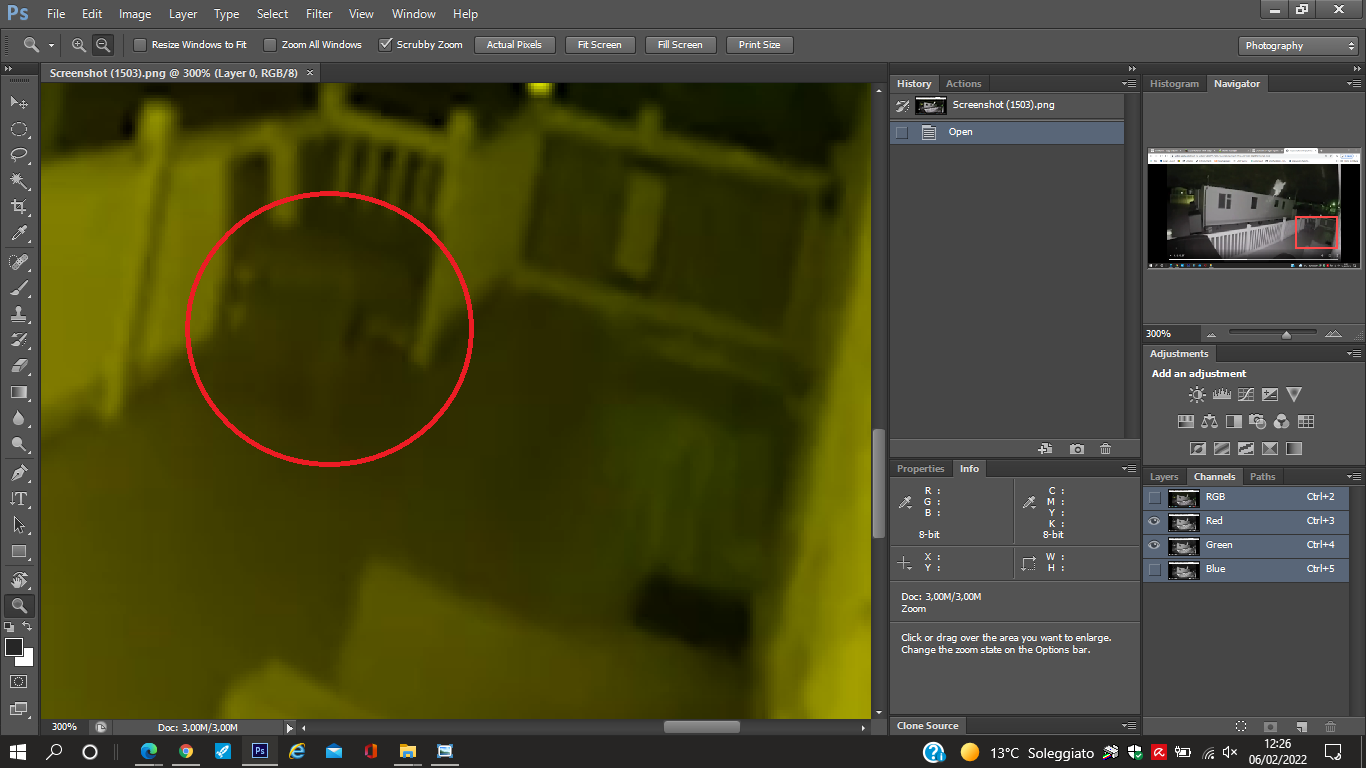The height and width of the screenshot is (768, 1366).
Task: Expand the Zoom tool preset picker
Action: click(x=37, y=45)
